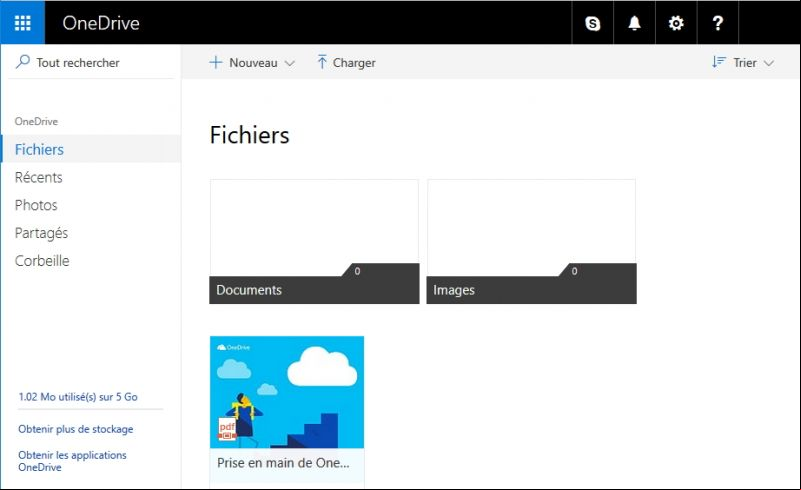Screen dimensions: 801x490
Task: Select Fichiers in the sidebar
Action: tap(91, 149)
